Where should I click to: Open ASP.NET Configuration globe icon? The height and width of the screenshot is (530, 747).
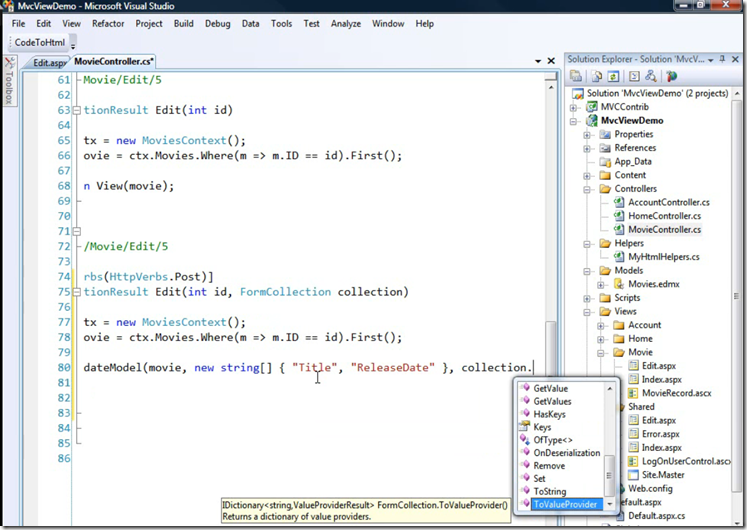click(x=672, y=76)
